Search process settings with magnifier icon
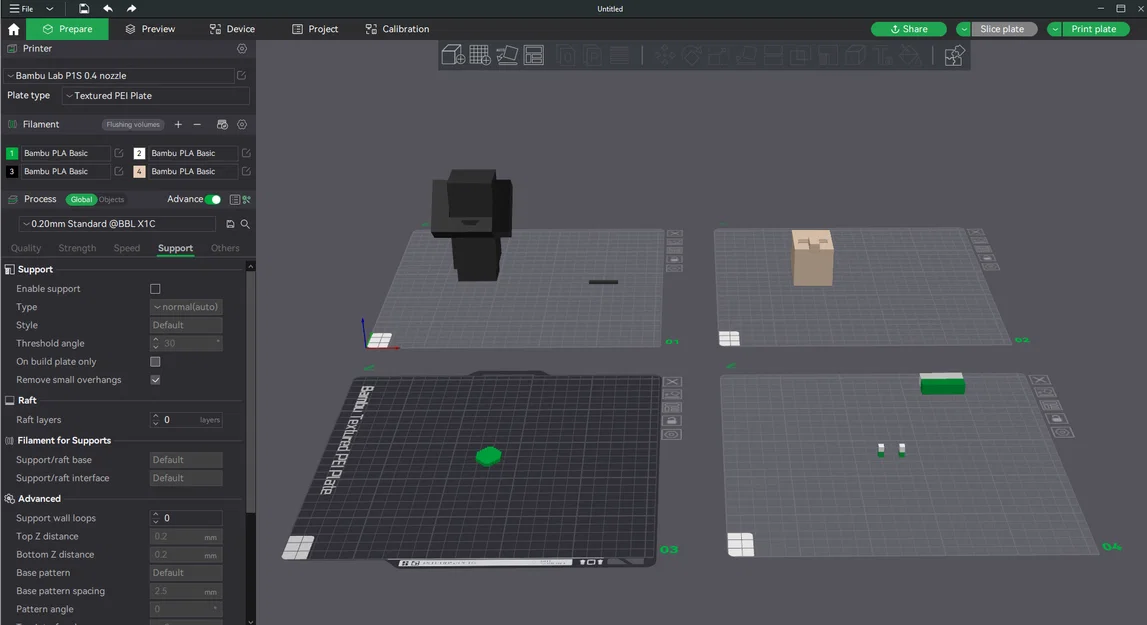The height and width of the screenshot is (625, 1147). pos(245,225)
